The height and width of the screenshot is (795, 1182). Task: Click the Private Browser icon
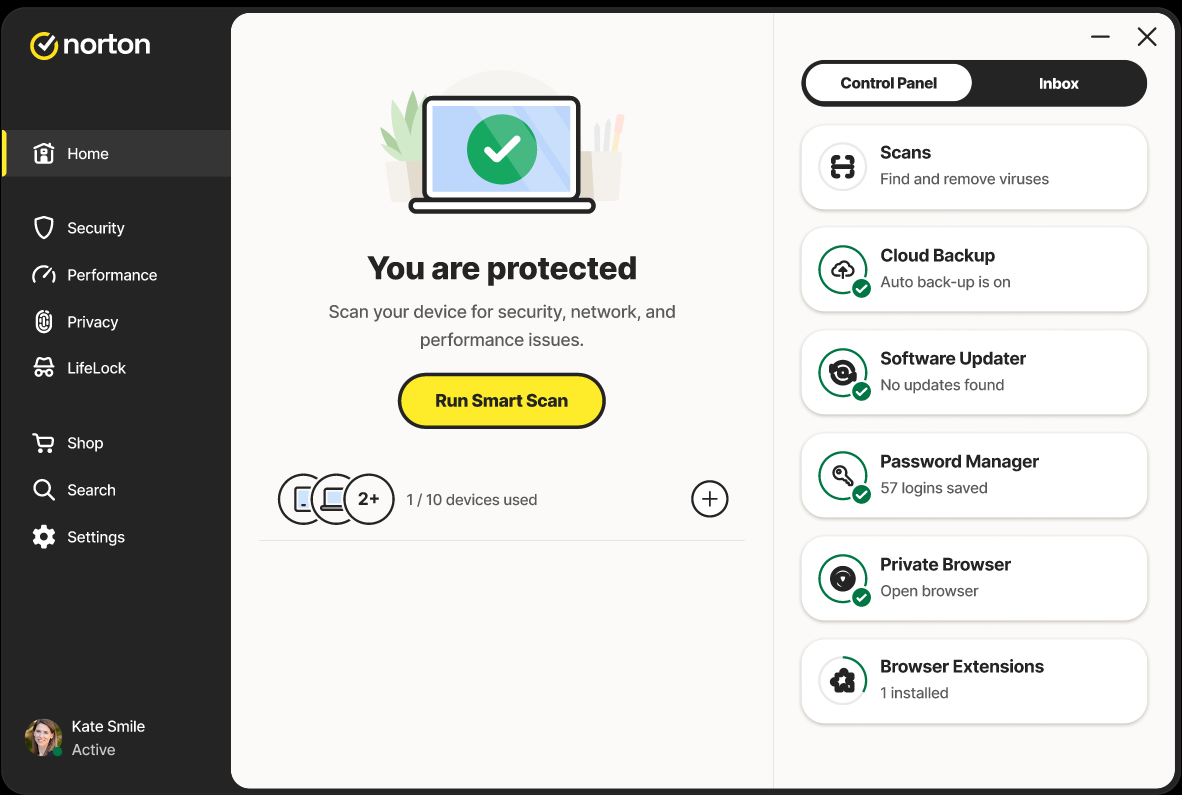point(843,579)
